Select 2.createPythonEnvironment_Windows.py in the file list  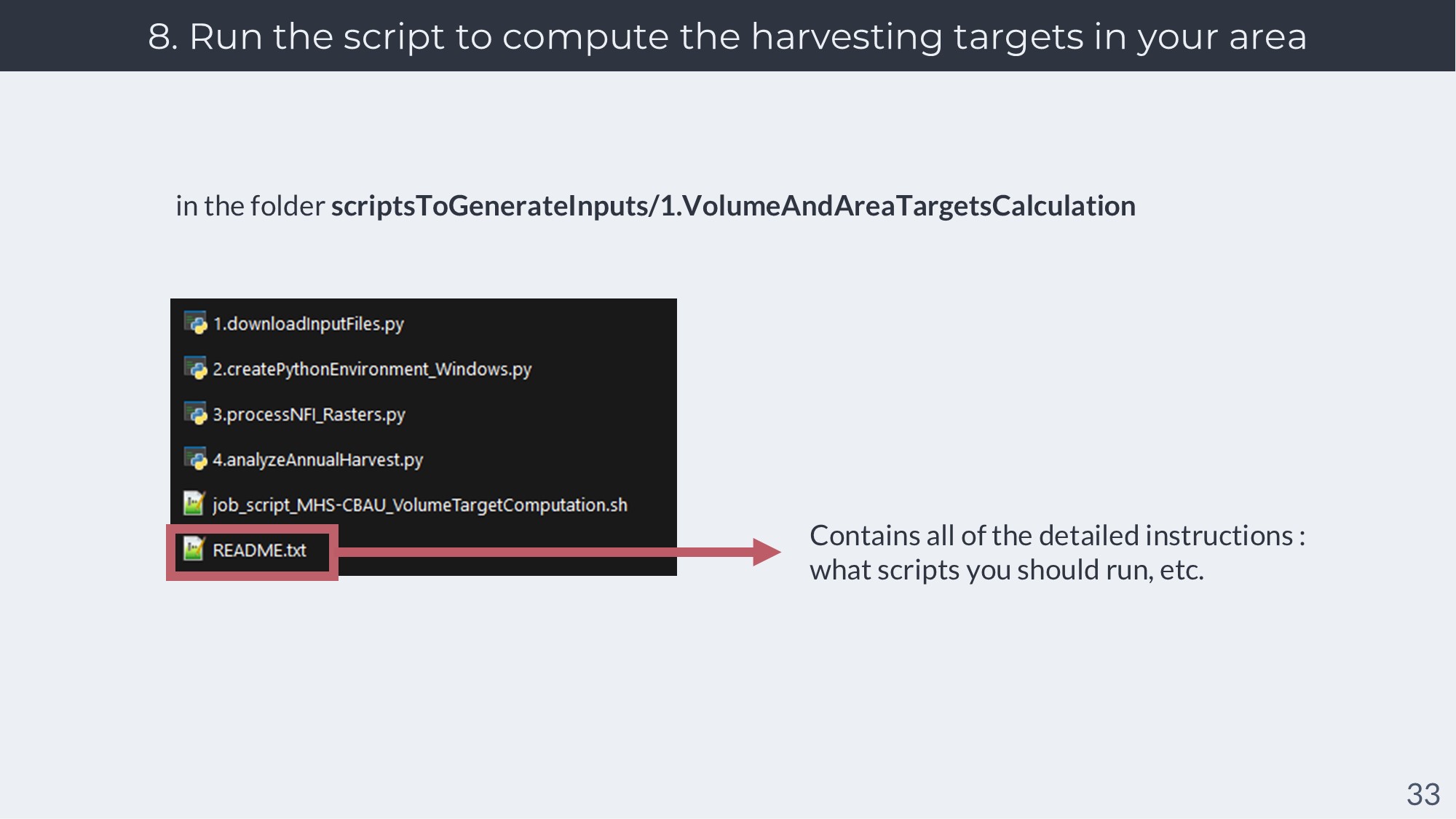[x=372, y=369]
